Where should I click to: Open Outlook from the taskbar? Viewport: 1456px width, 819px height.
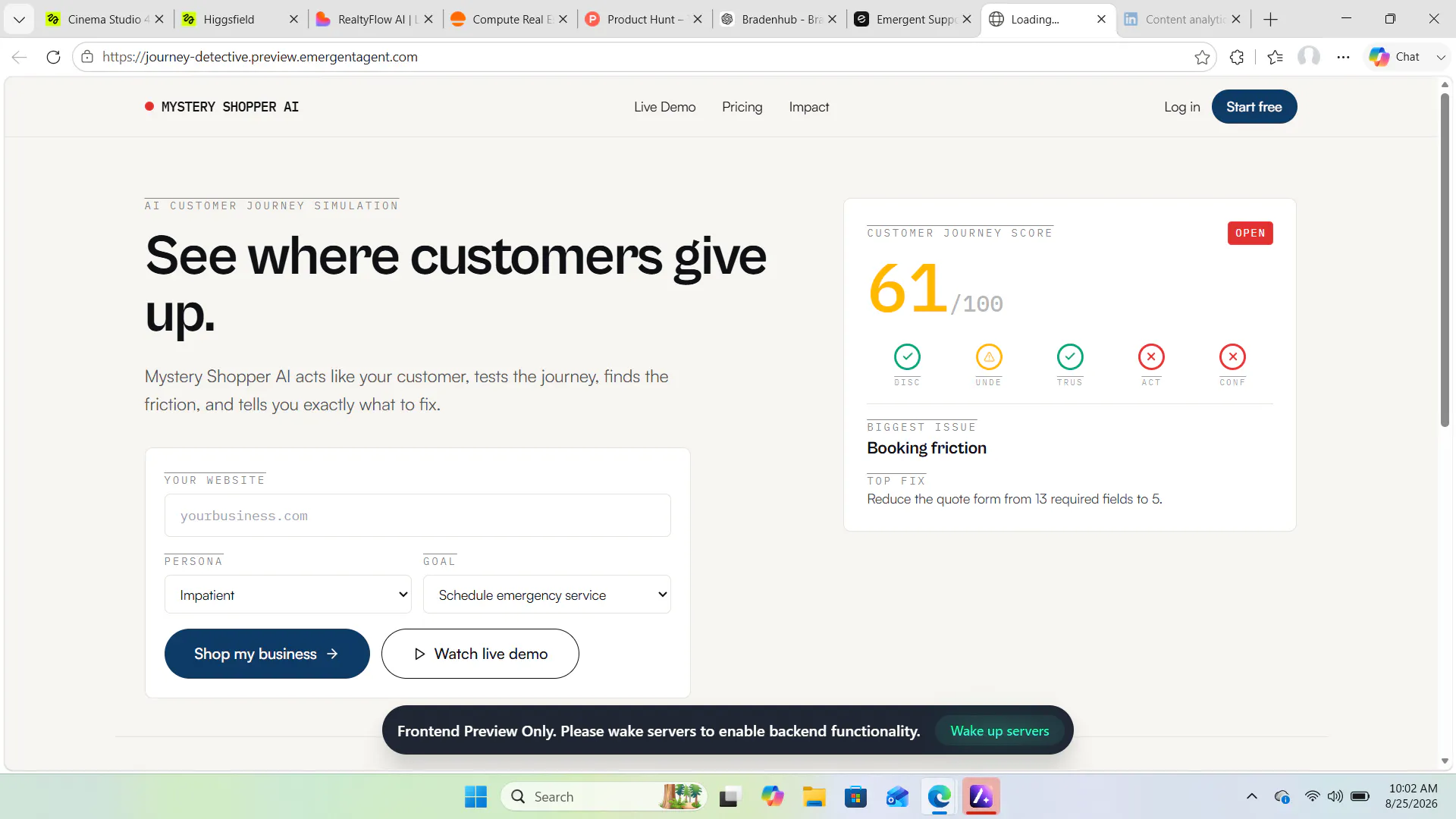click(x=897, y=797)
